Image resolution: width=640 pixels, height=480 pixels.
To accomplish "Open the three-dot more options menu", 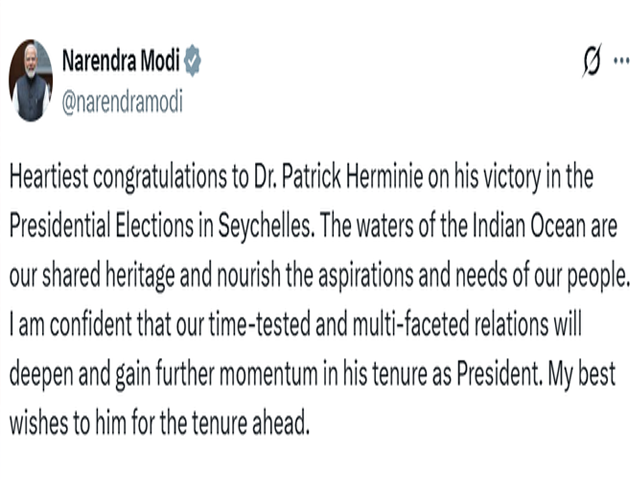I will tap(622, 62).
